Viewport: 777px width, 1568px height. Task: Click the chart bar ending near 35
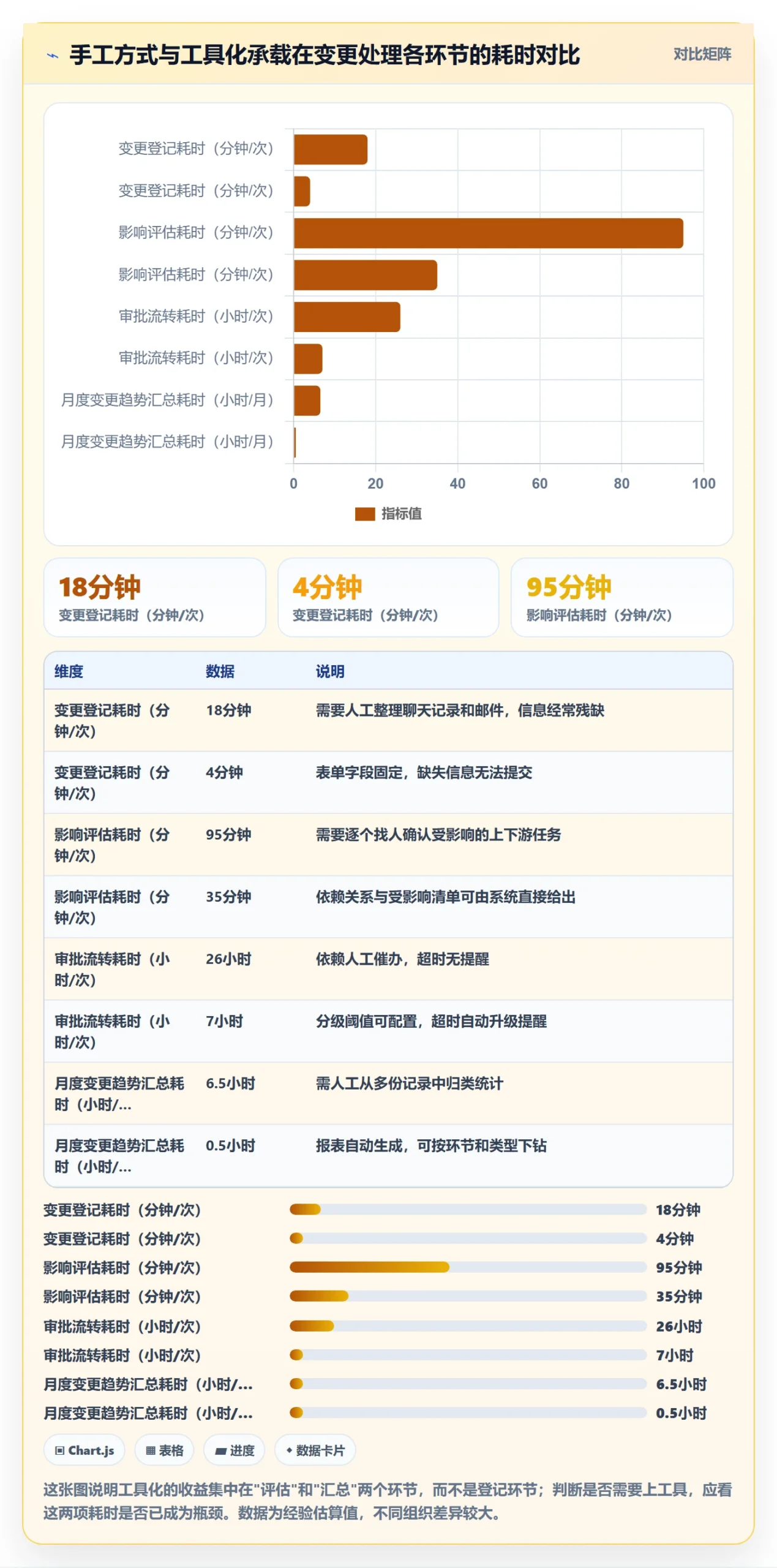coord(365,275)
